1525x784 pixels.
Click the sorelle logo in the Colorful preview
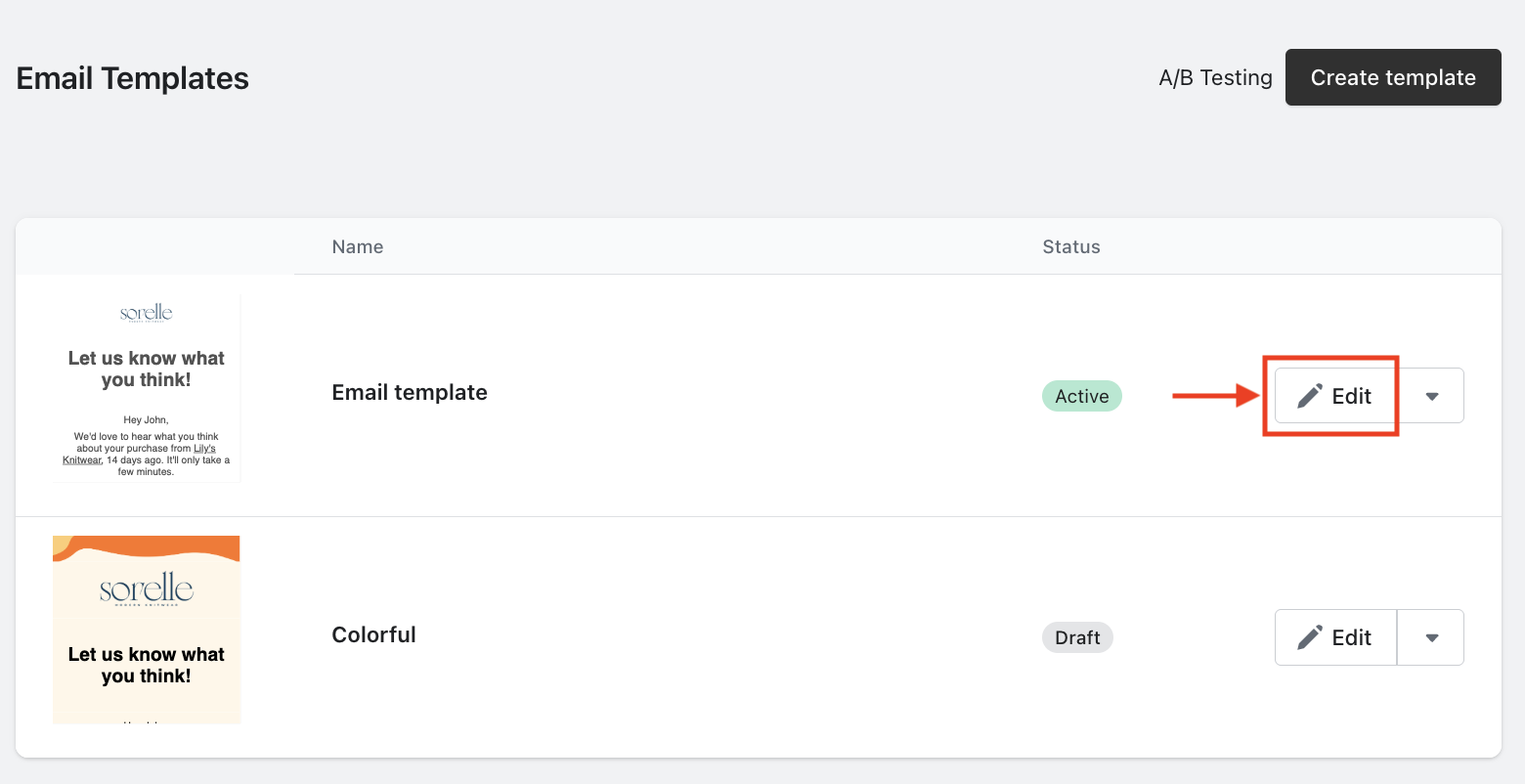(146, 588)
